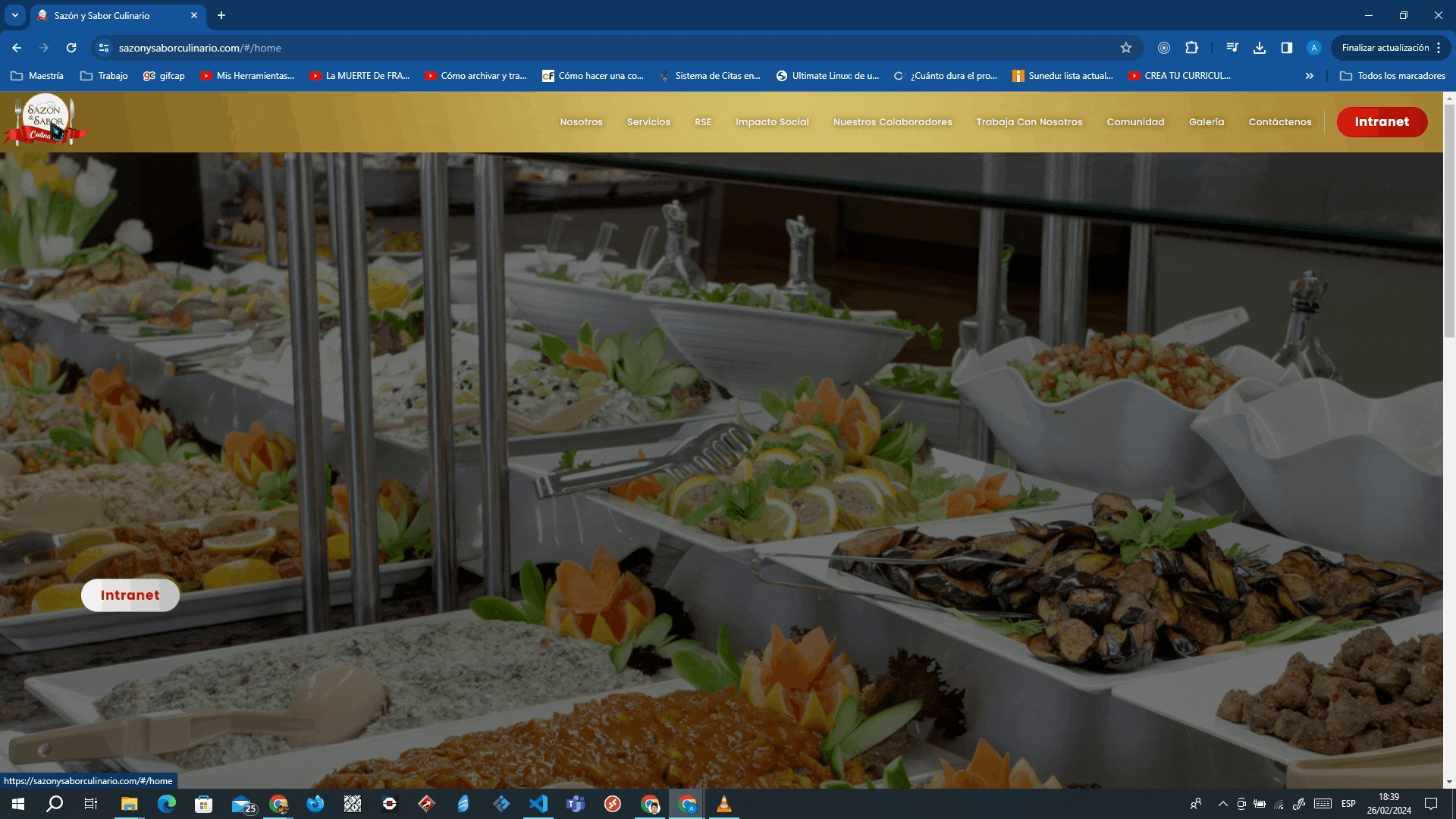Click the ESP language indicator

1348,804
